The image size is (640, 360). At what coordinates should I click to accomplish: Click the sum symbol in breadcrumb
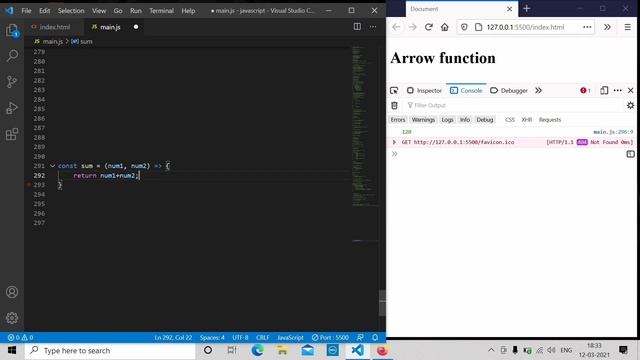click(x=82, y=41)
